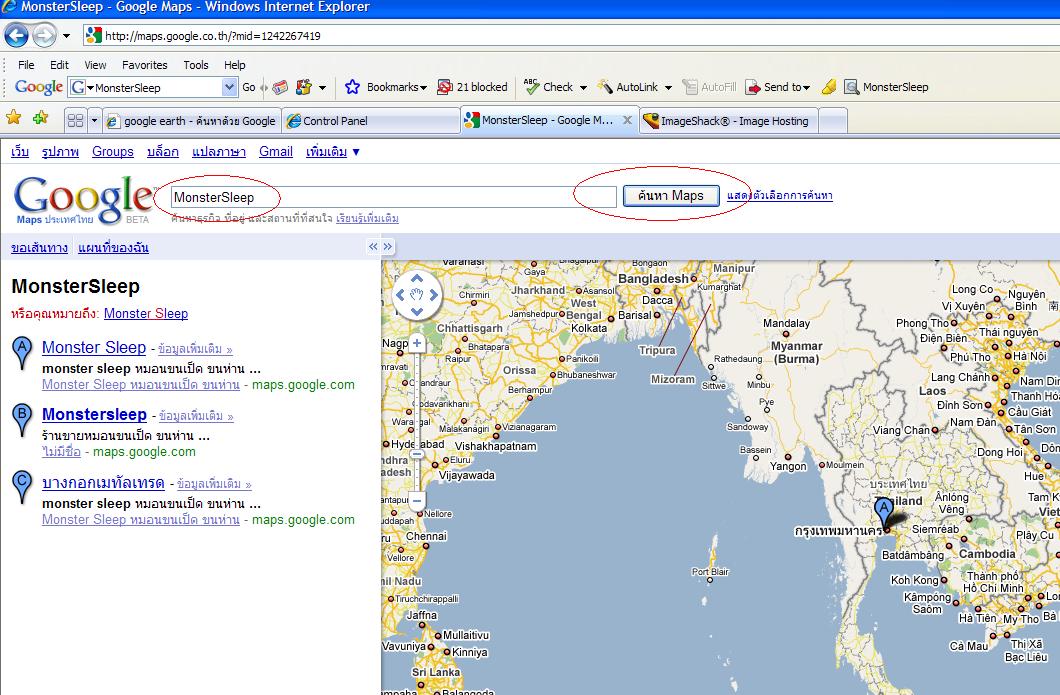The width and height of the screenshot is (1060, 695).
Task: Open the Google Toolbar search box dropdown
Action: click(230, 87)
